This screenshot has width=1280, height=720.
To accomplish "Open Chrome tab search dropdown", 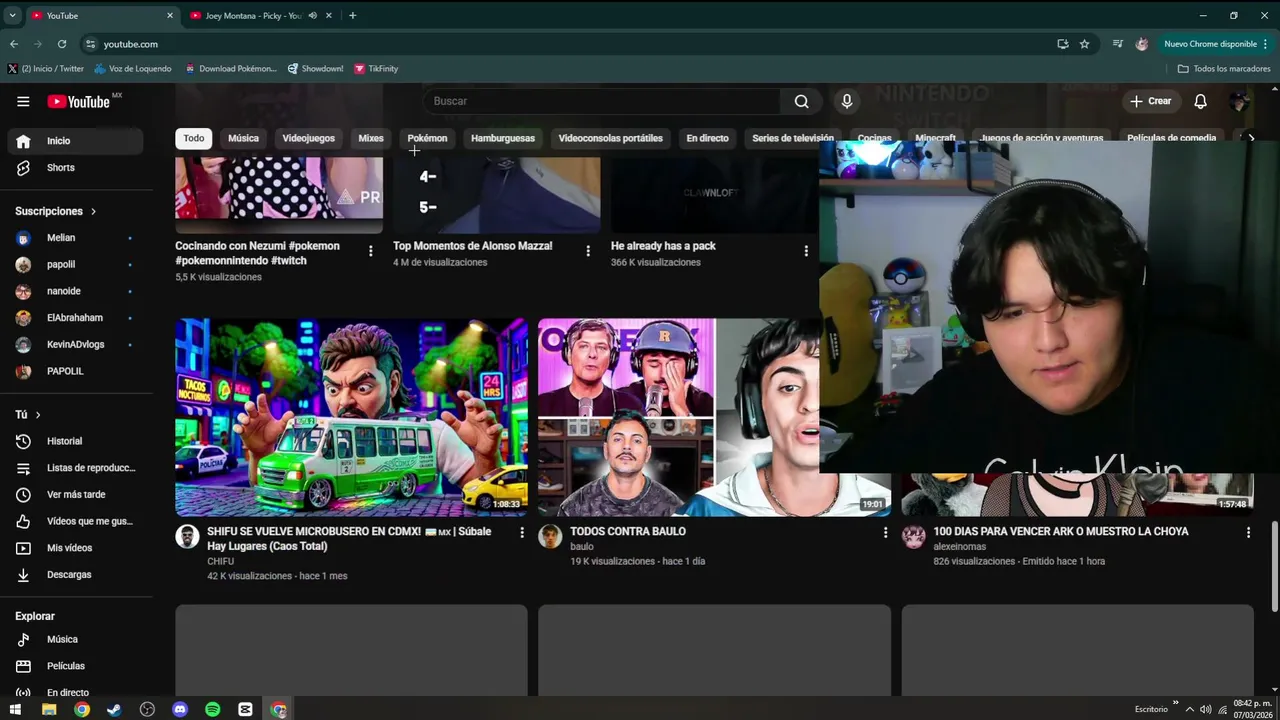I will (13, 15).
